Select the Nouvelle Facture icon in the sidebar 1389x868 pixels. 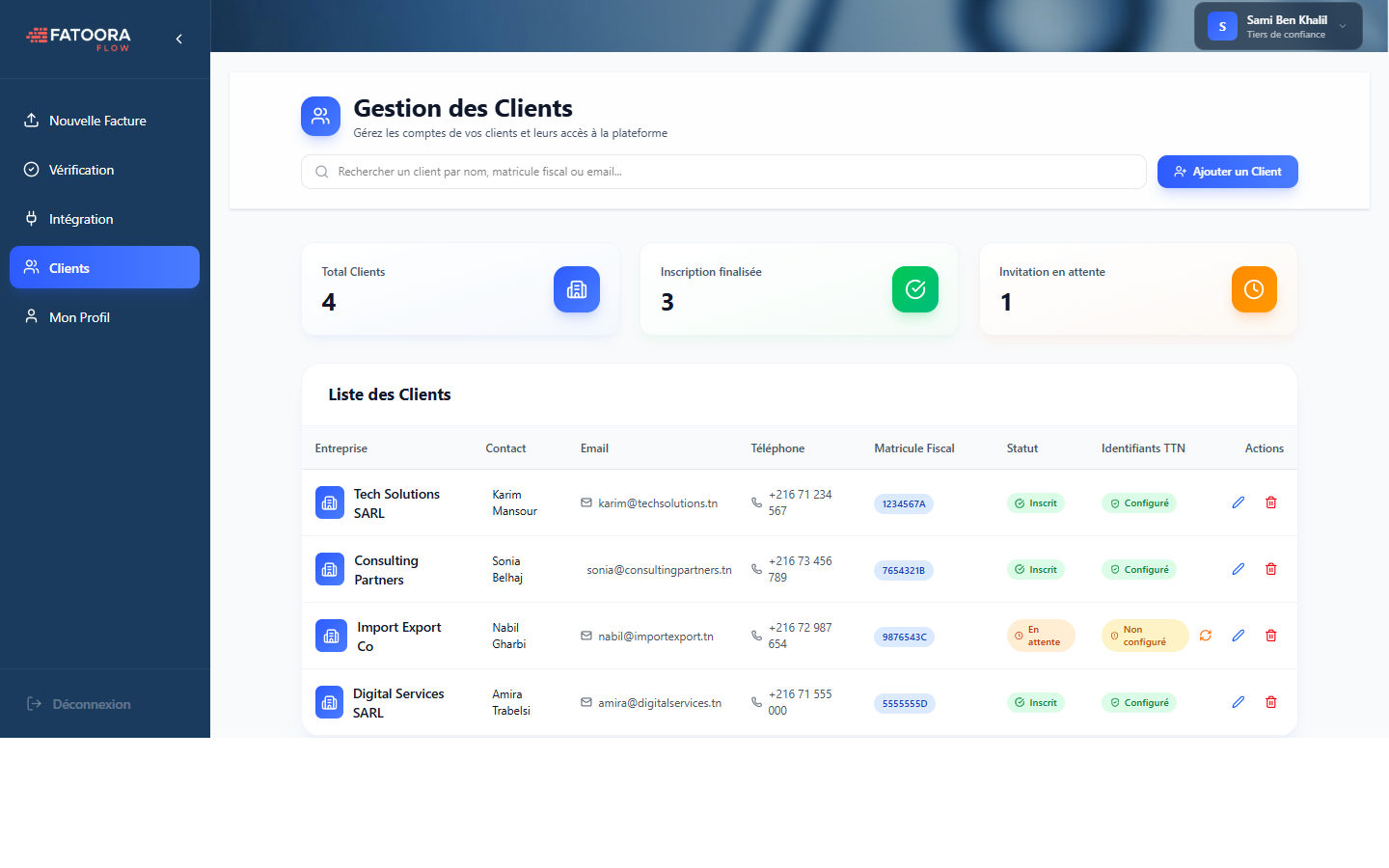(x=31, y=120)
